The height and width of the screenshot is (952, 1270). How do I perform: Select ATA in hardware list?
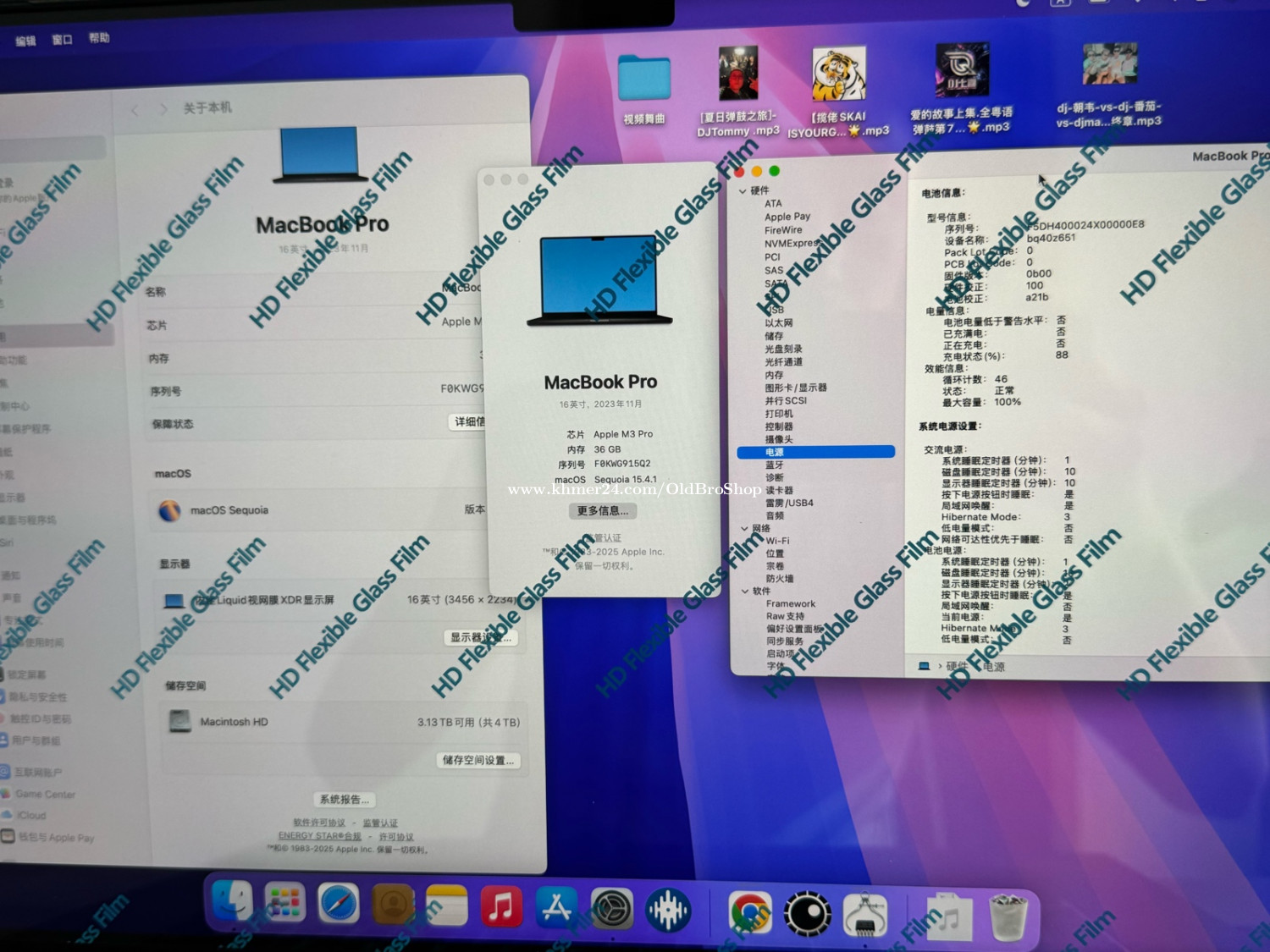pos(773,203)
